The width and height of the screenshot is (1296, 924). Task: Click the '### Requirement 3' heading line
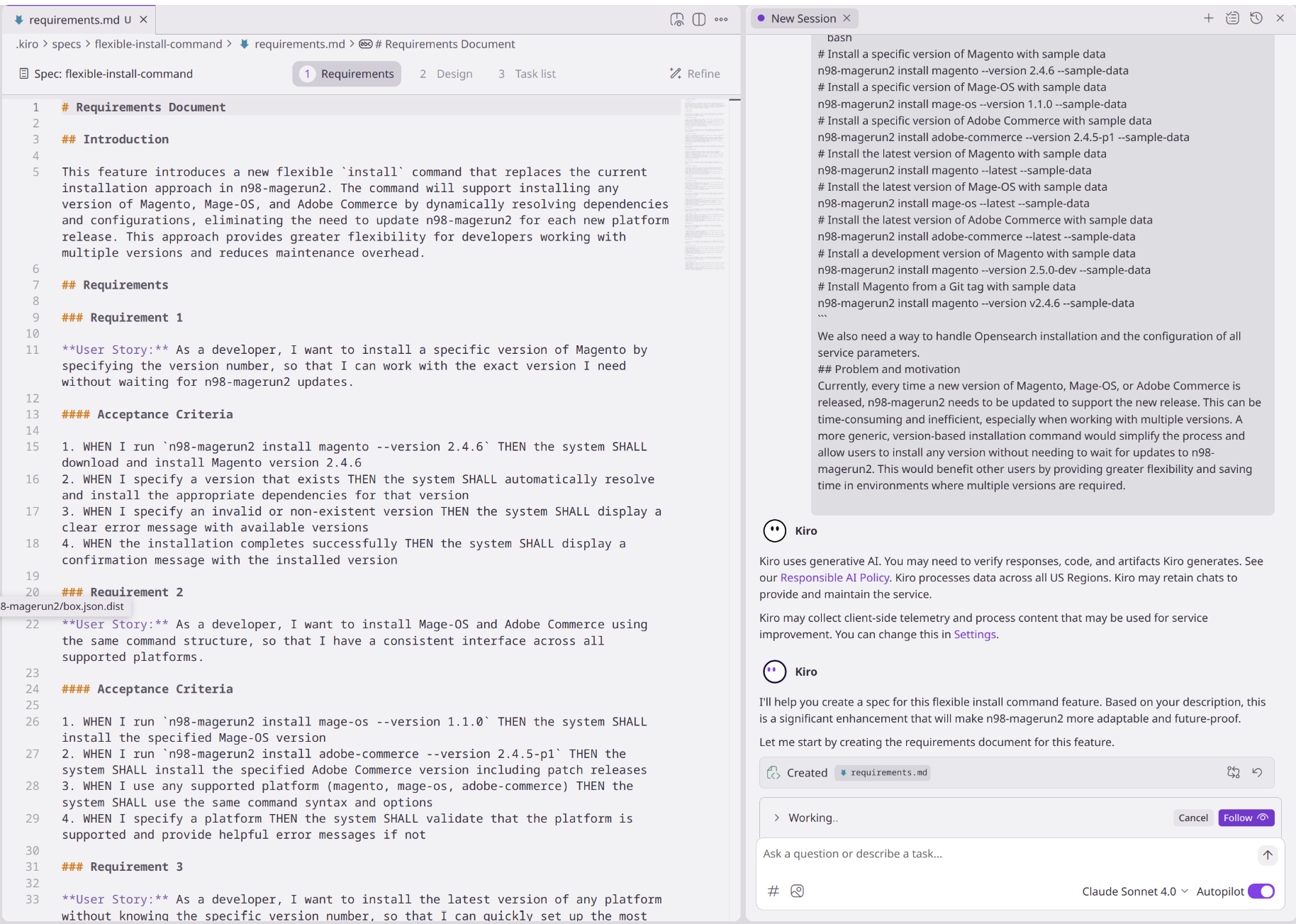123,867
